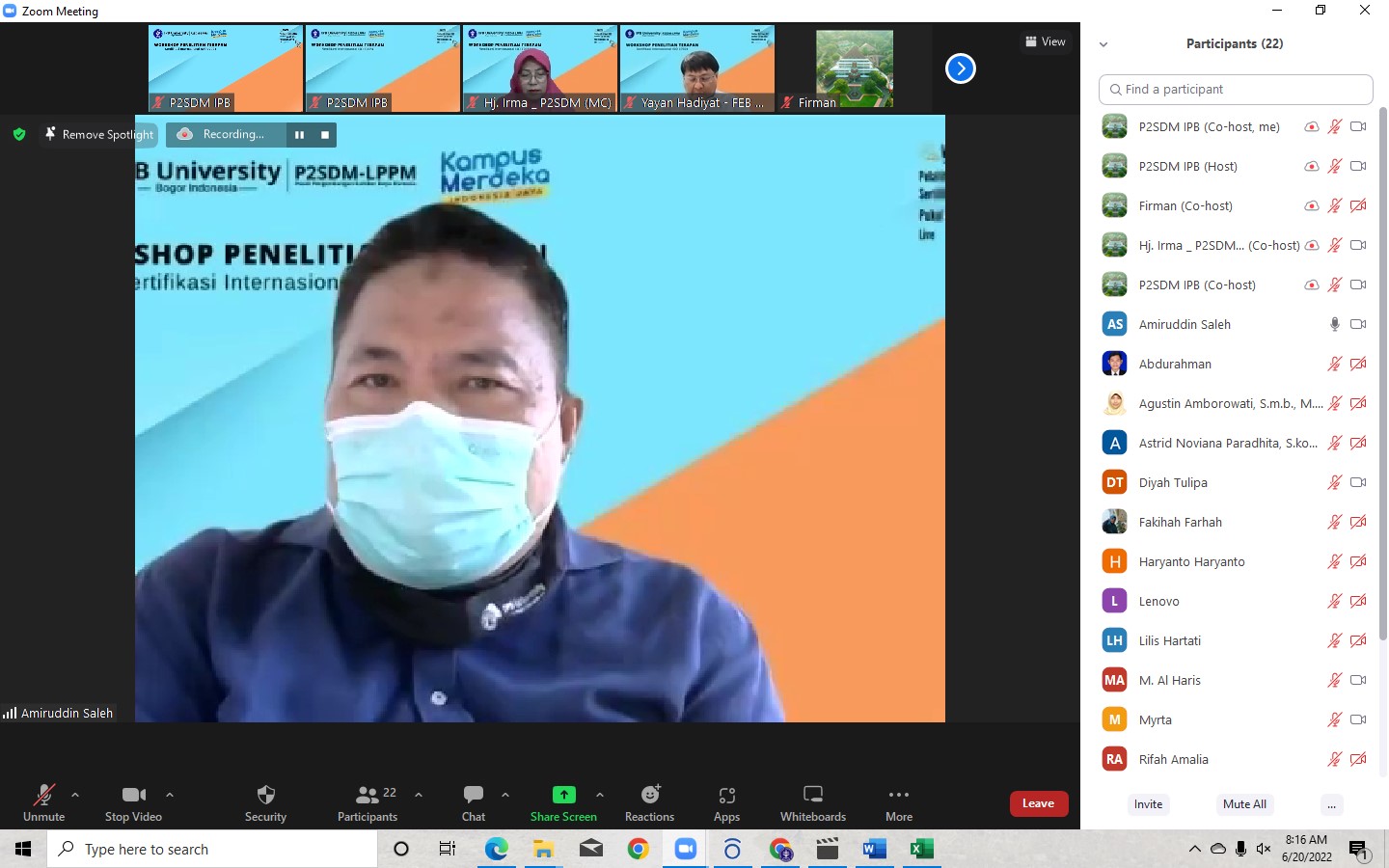The image size is (1389, 868).
Task: Click the Find a participant search field
Action: (1236, 89)
